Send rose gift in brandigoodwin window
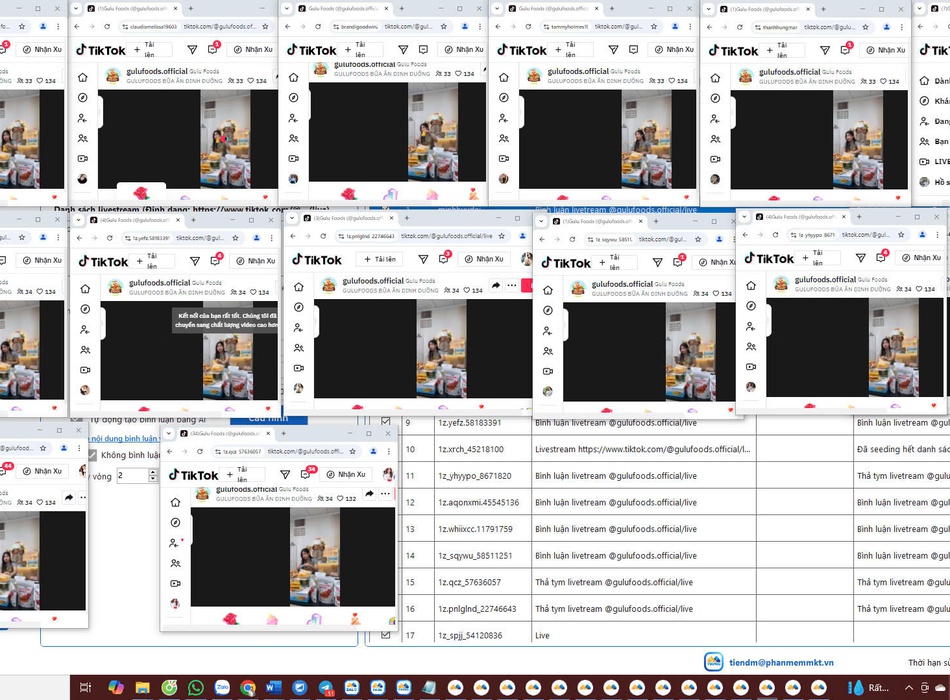950x700 pixels. (348, 194)
